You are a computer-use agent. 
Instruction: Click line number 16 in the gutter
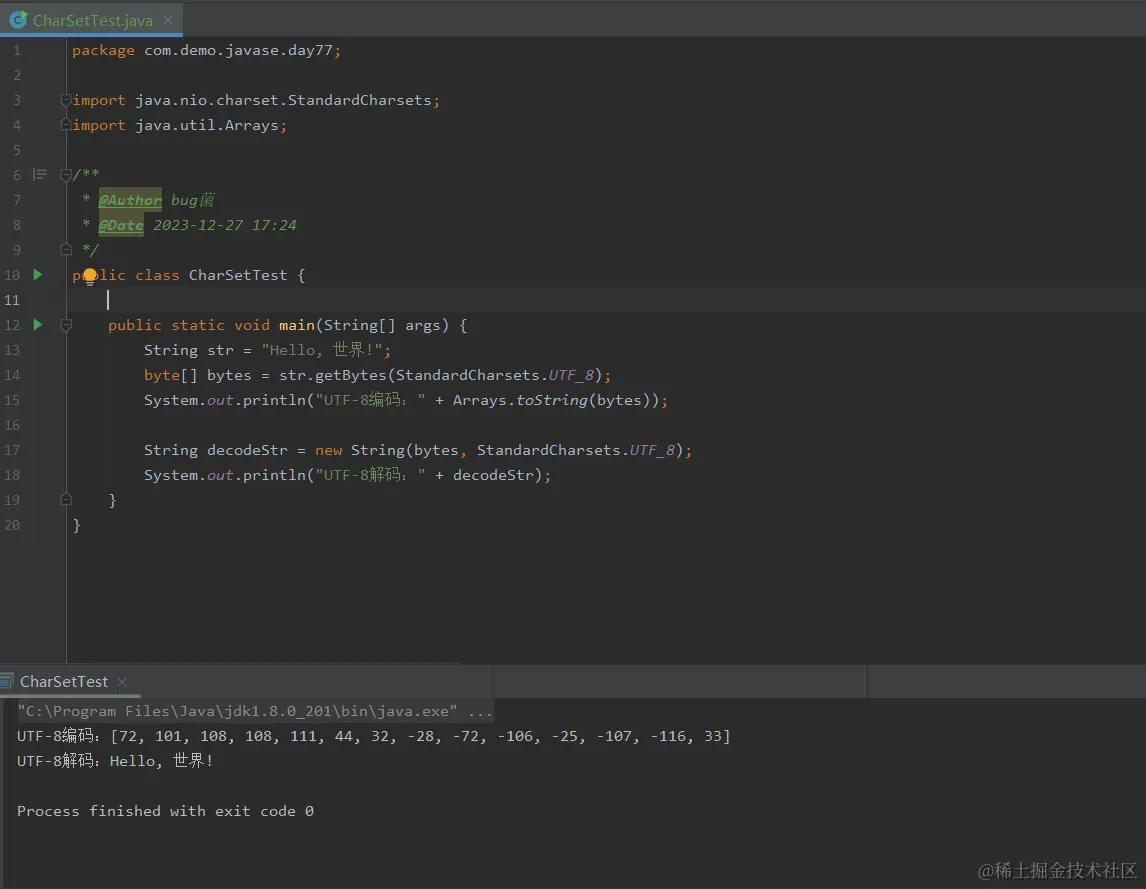pyautogui.click(x=12, y=425)
